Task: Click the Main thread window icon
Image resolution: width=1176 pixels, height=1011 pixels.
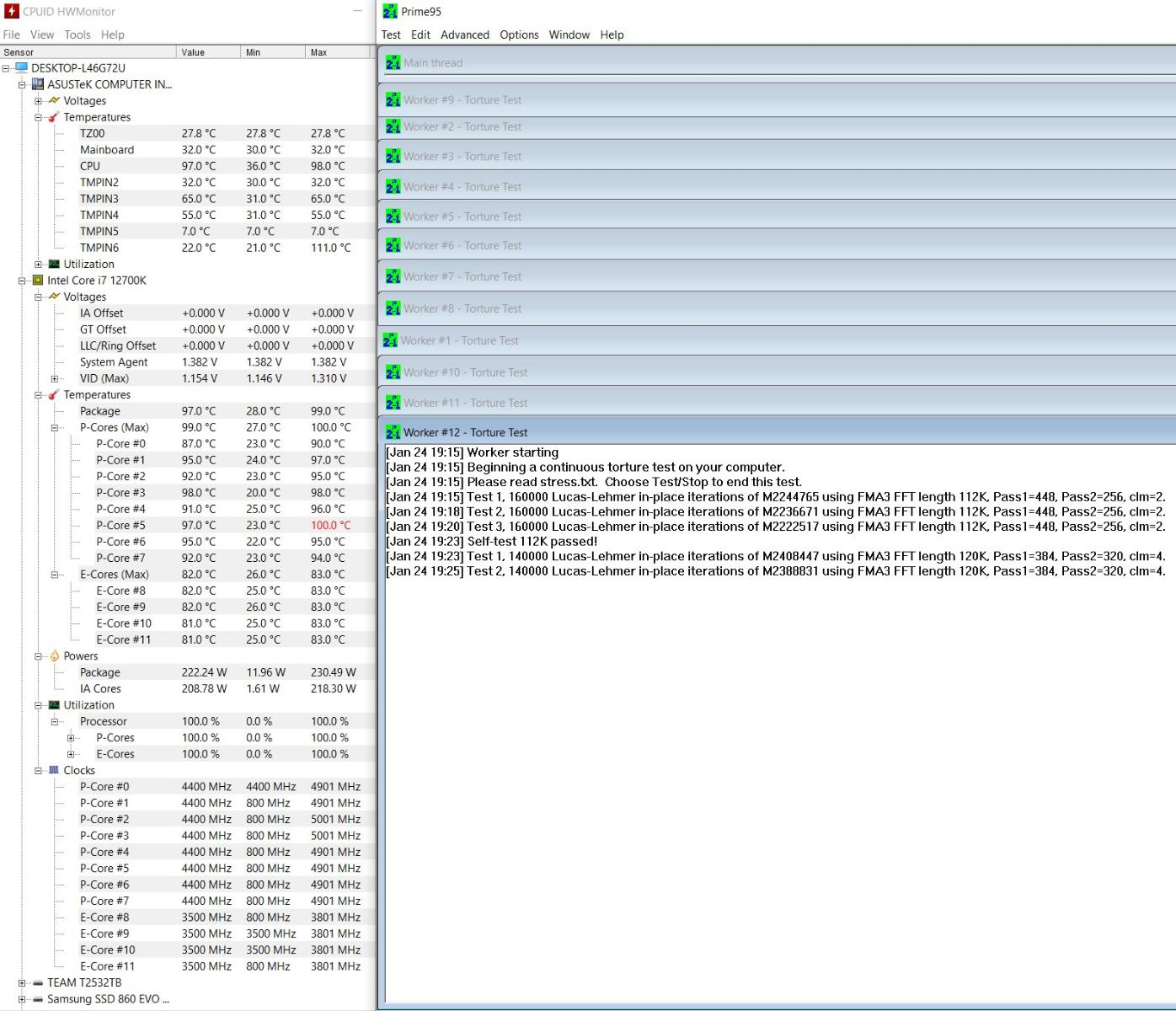Action: point(393,62)
